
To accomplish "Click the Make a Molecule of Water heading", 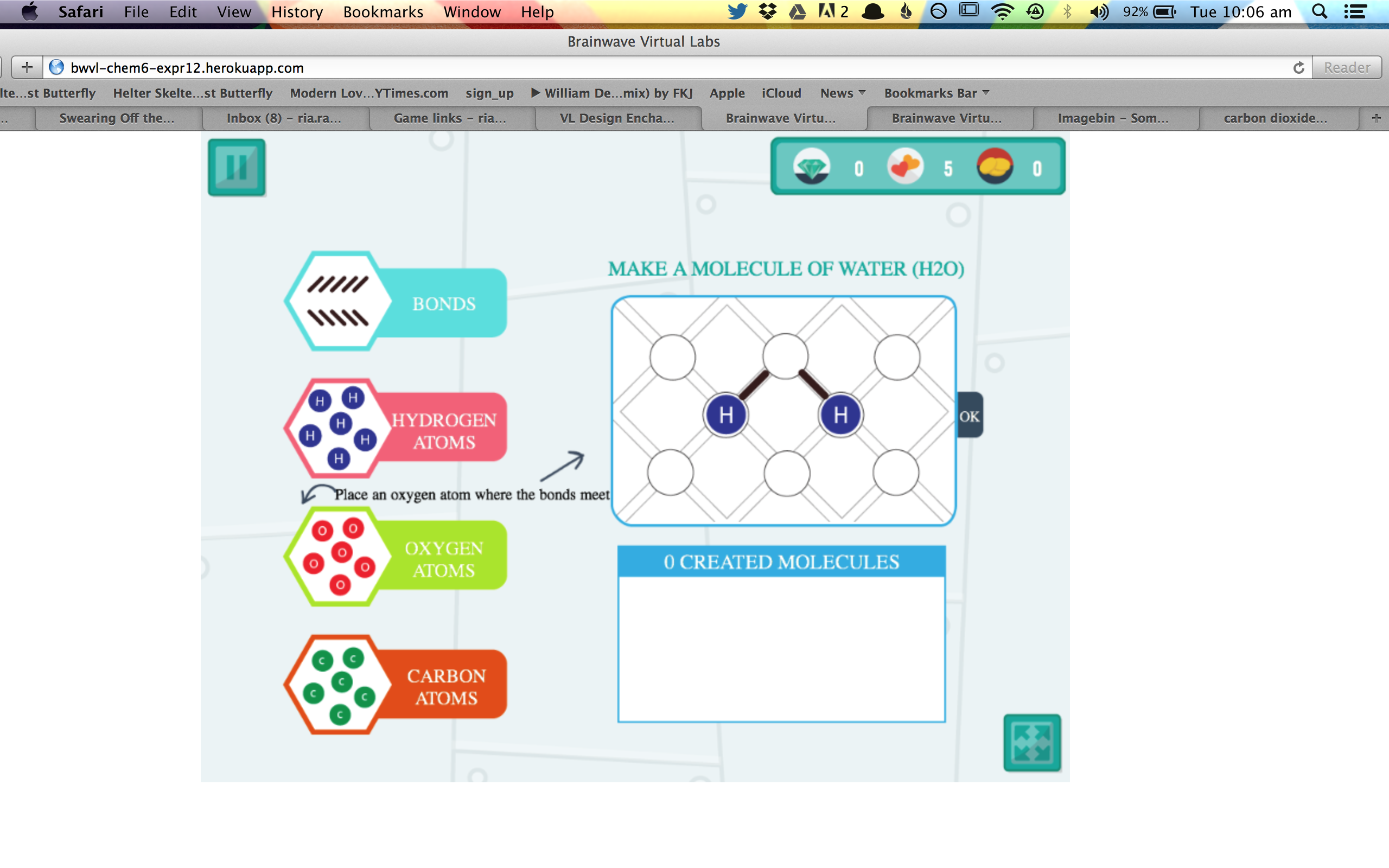I will click(x=786, y=269).
